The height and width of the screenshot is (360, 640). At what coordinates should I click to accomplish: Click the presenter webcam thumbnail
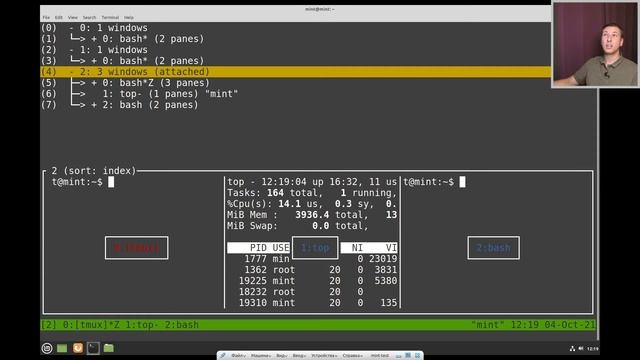(596, 44)
